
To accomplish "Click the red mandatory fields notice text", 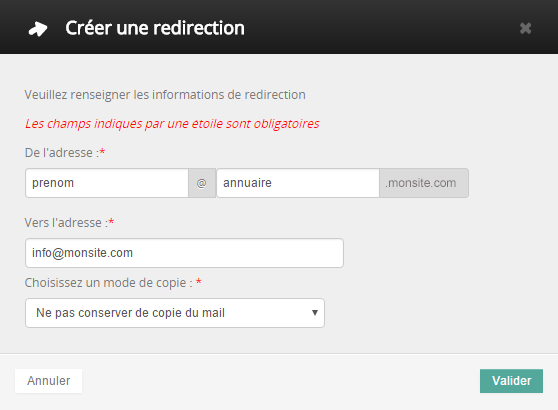I will coord(172,123).
